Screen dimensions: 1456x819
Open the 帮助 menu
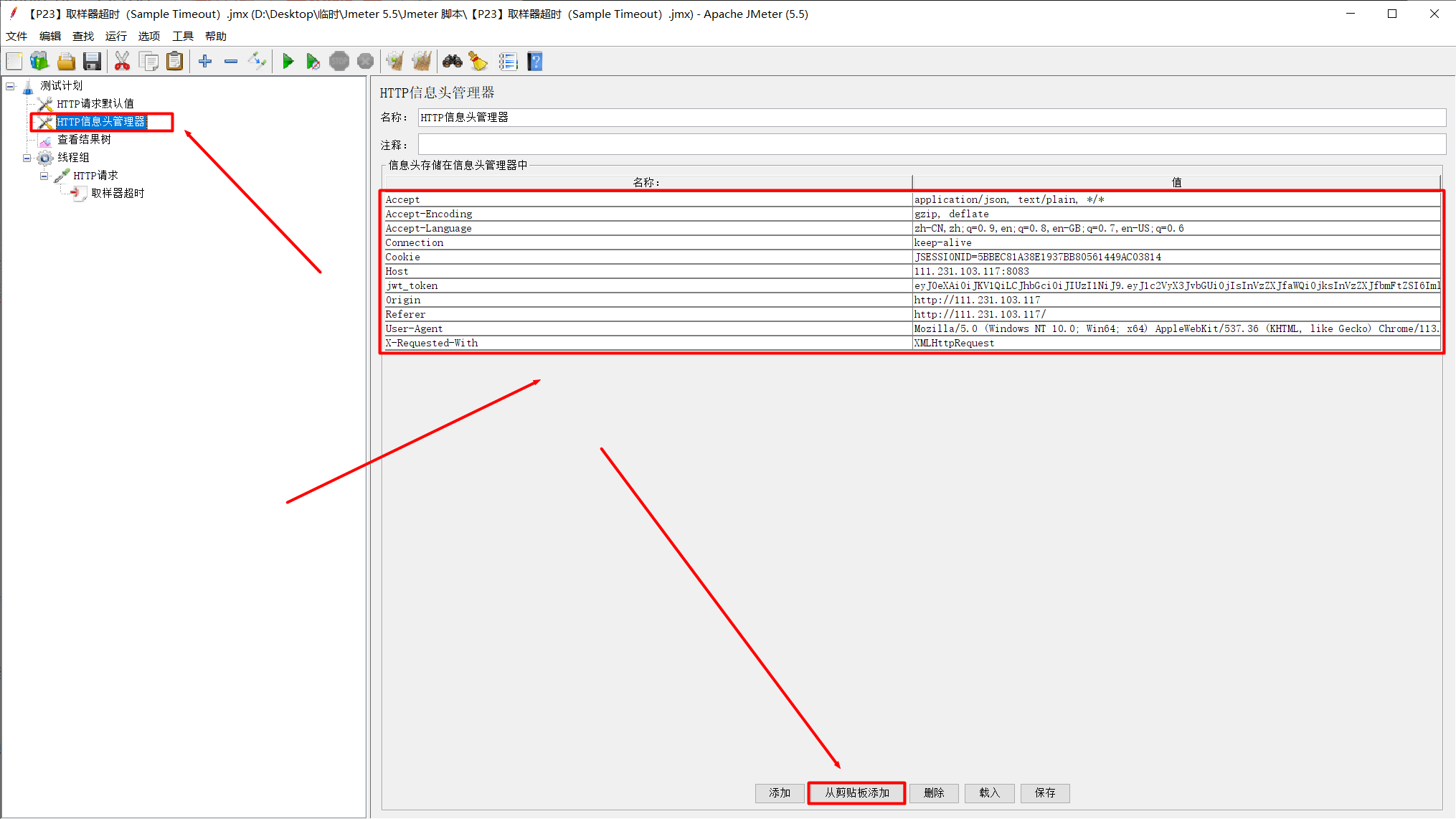coord(215,37)
